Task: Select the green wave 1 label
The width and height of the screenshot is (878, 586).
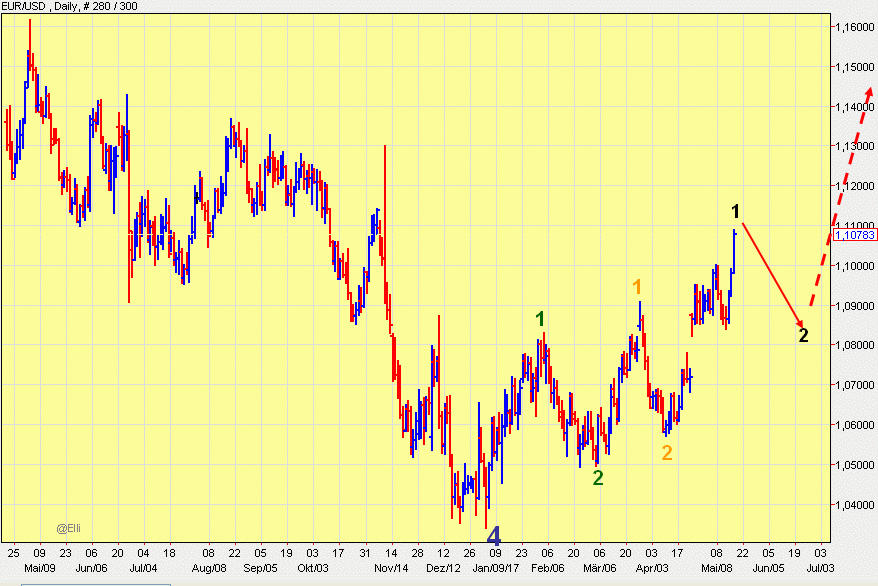Action: pos(540,319)
